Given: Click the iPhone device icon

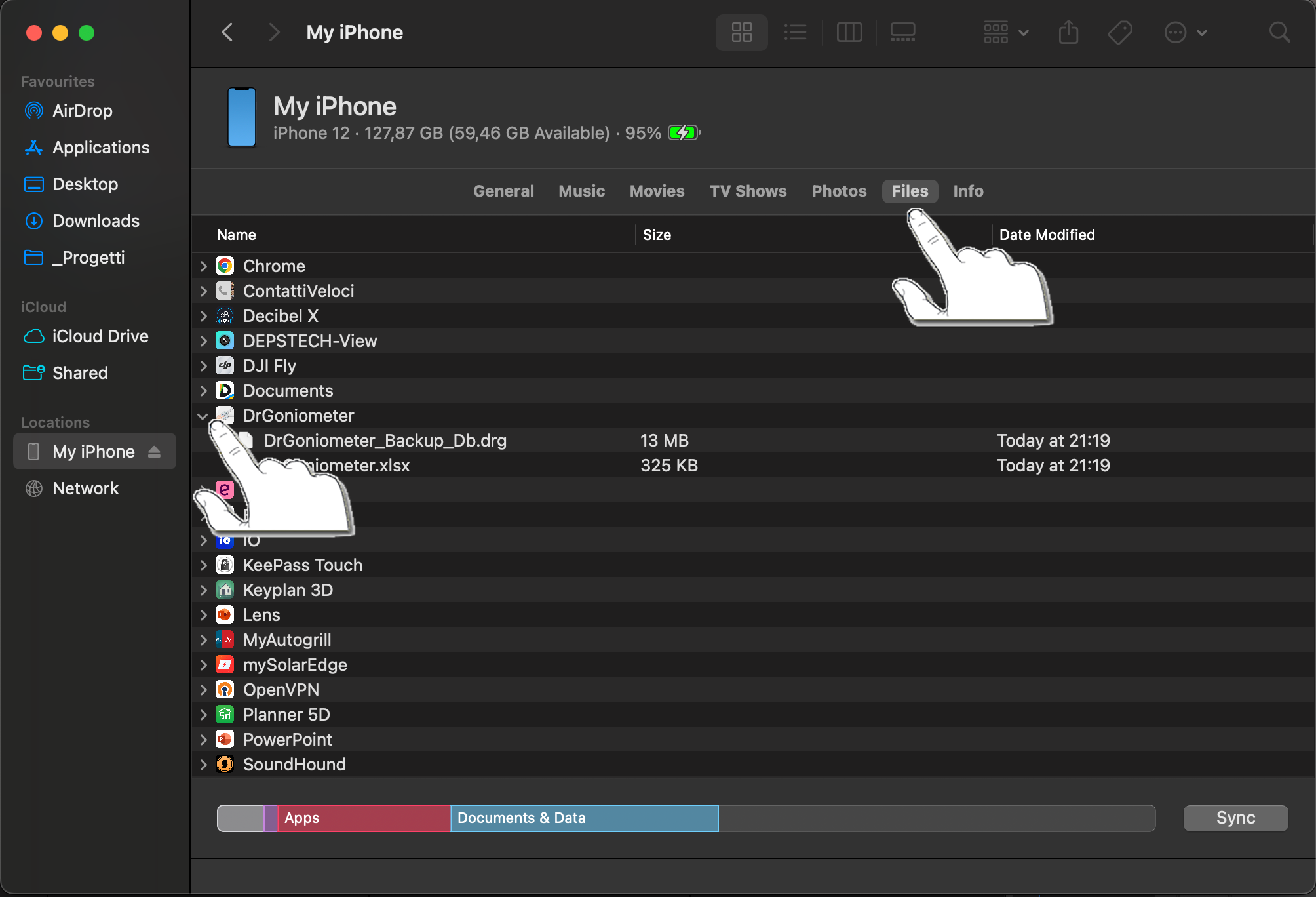Looking at the screenshot, I should pos(241,117).
